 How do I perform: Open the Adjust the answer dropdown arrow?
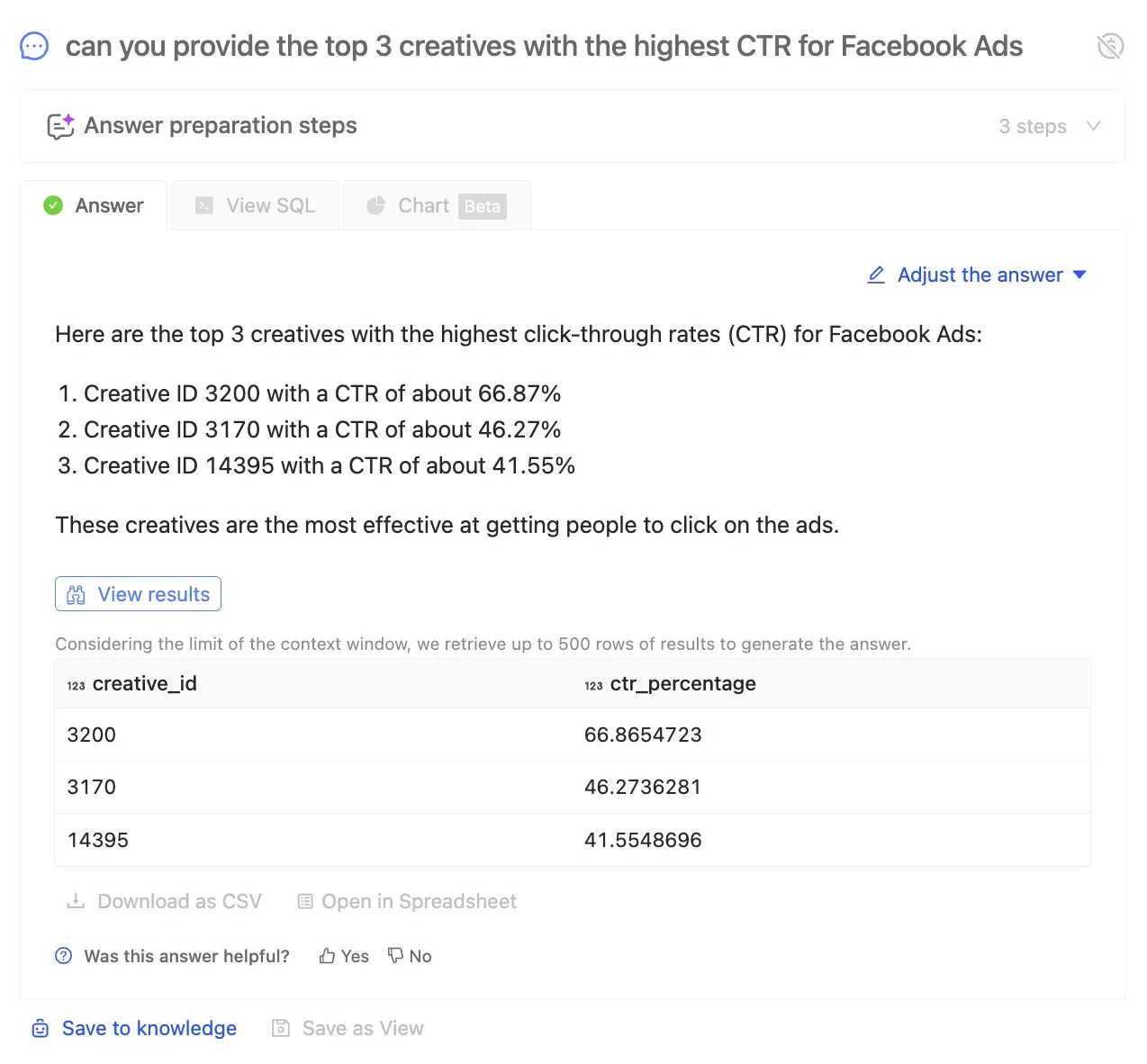click(1080, 275)
